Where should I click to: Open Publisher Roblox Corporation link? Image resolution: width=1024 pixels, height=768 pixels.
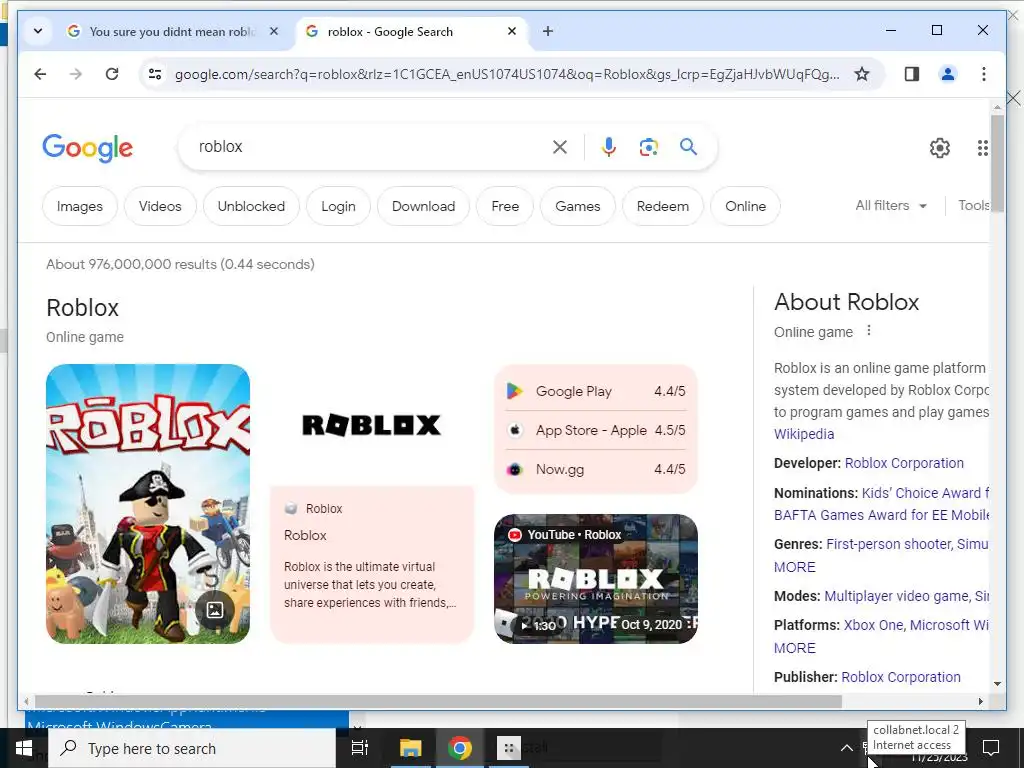click(x=901, y=677)
